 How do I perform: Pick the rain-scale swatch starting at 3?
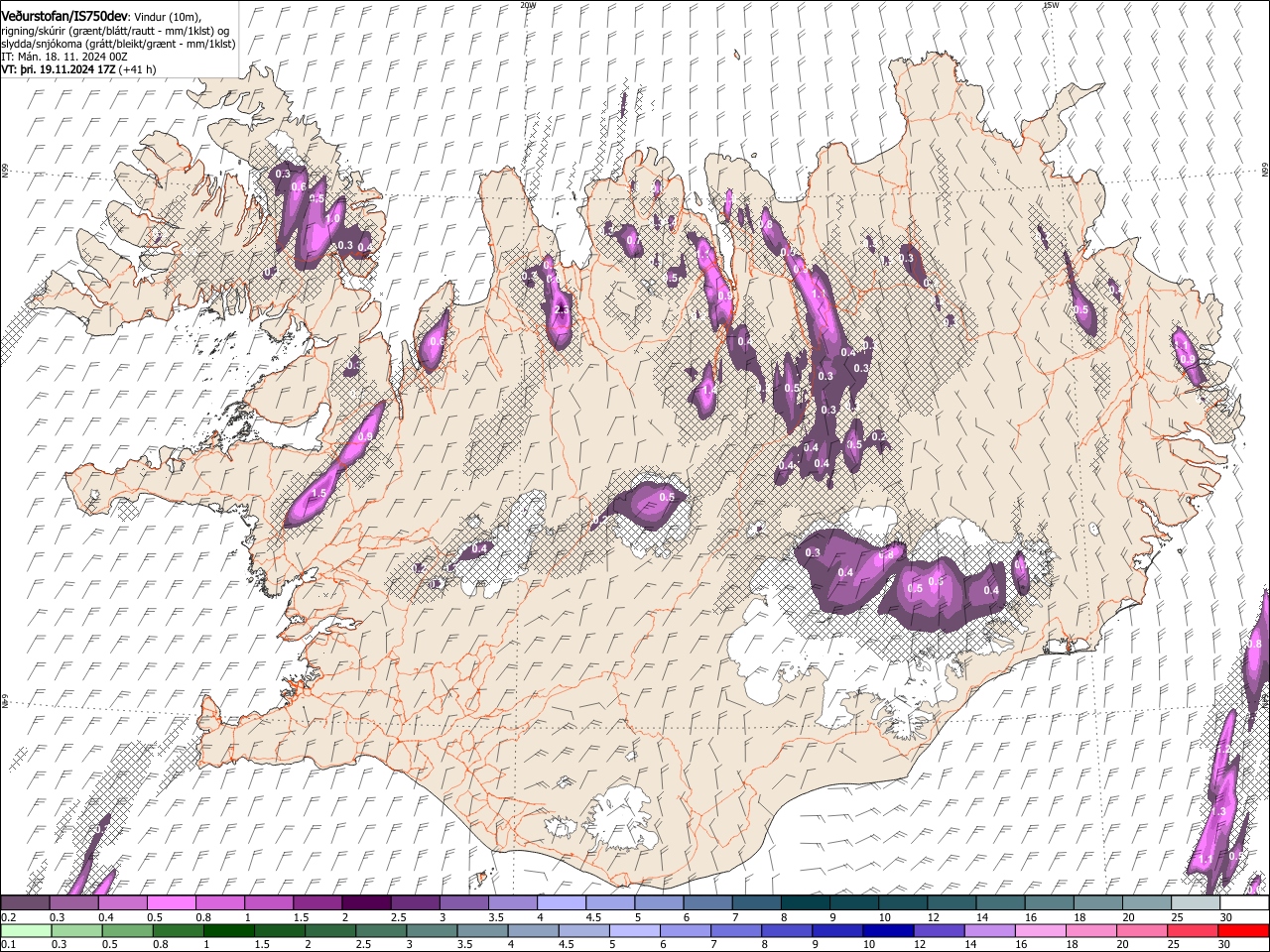[x=431, y=931]
